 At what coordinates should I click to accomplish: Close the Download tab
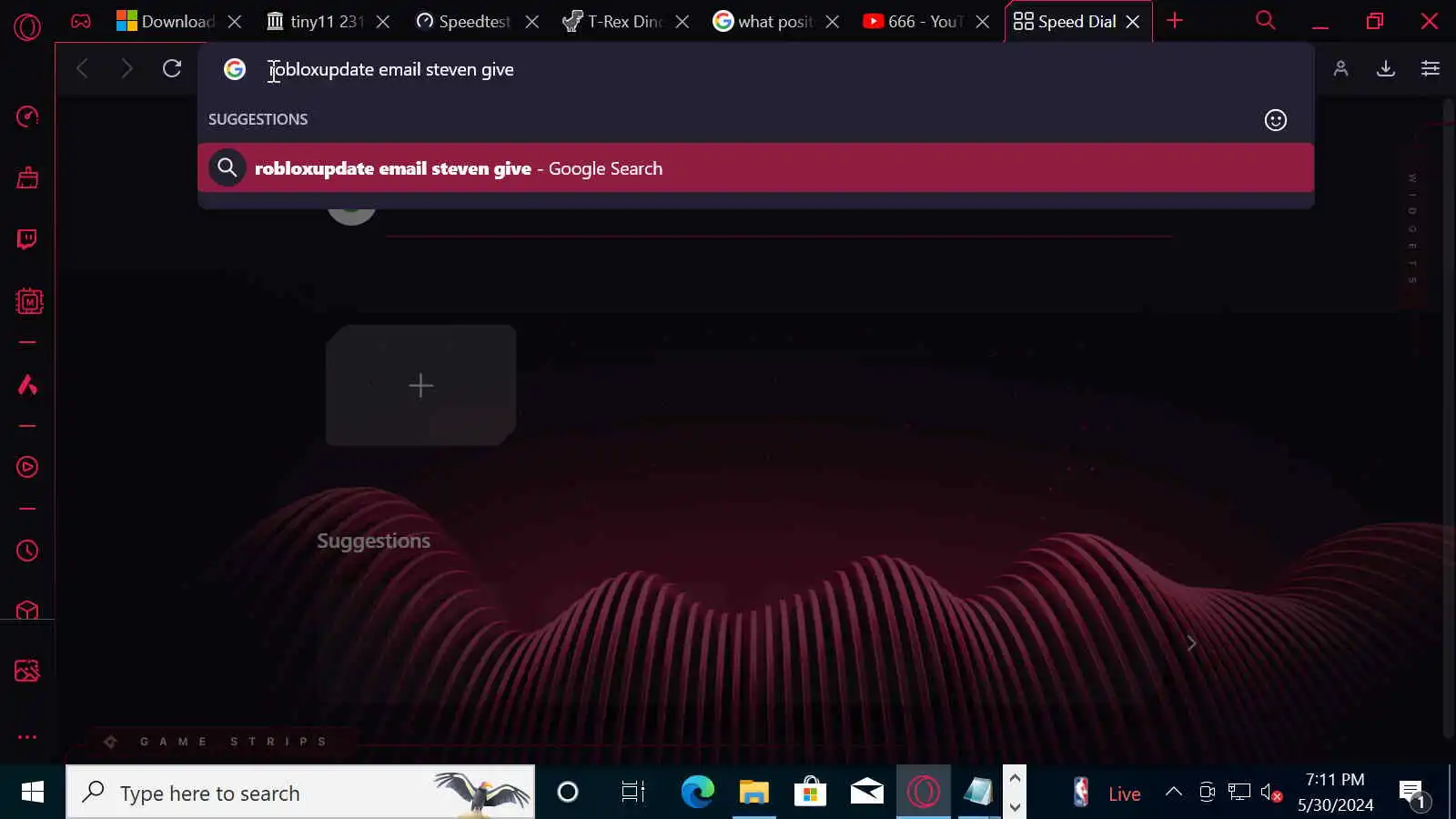coord(234,21)
